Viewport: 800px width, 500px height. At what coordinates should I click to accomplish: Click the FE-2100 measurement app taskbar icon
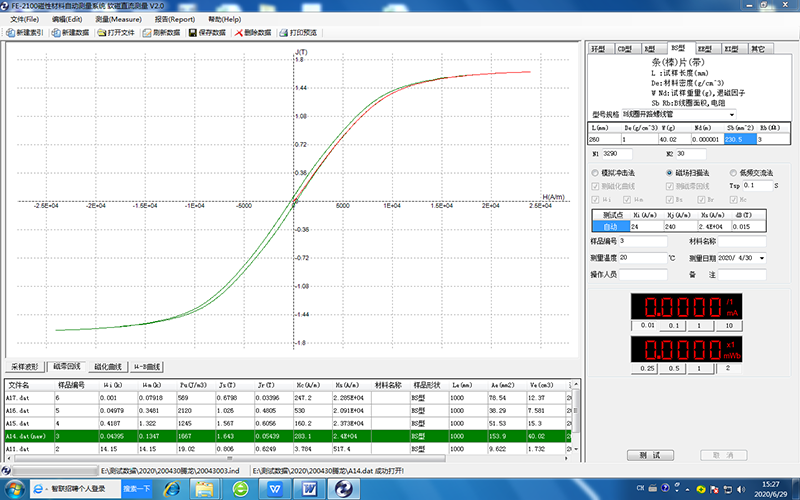point(344,489)
